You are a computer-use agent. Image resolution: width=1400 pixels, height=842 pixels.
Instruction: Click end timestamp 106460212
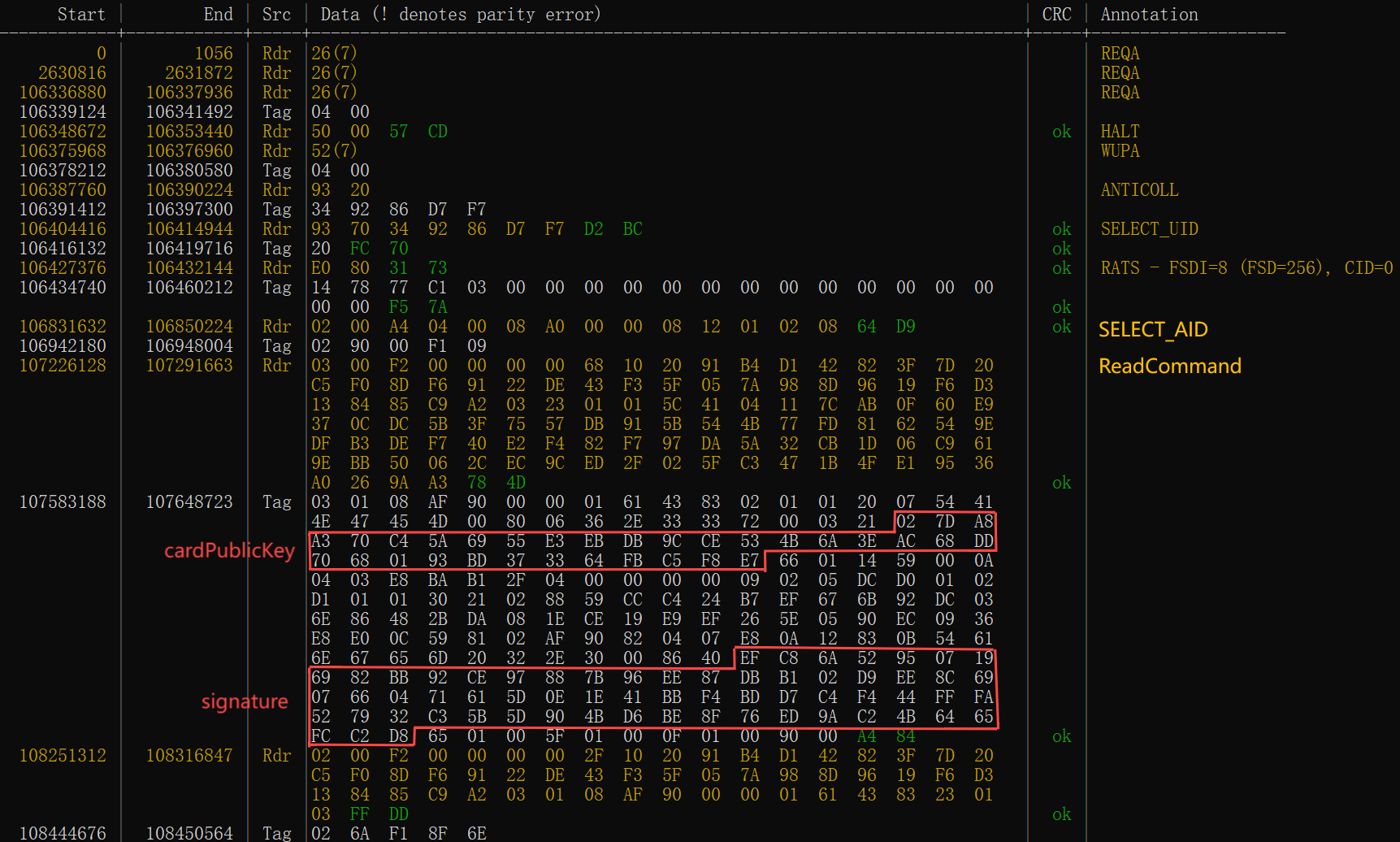189,288
